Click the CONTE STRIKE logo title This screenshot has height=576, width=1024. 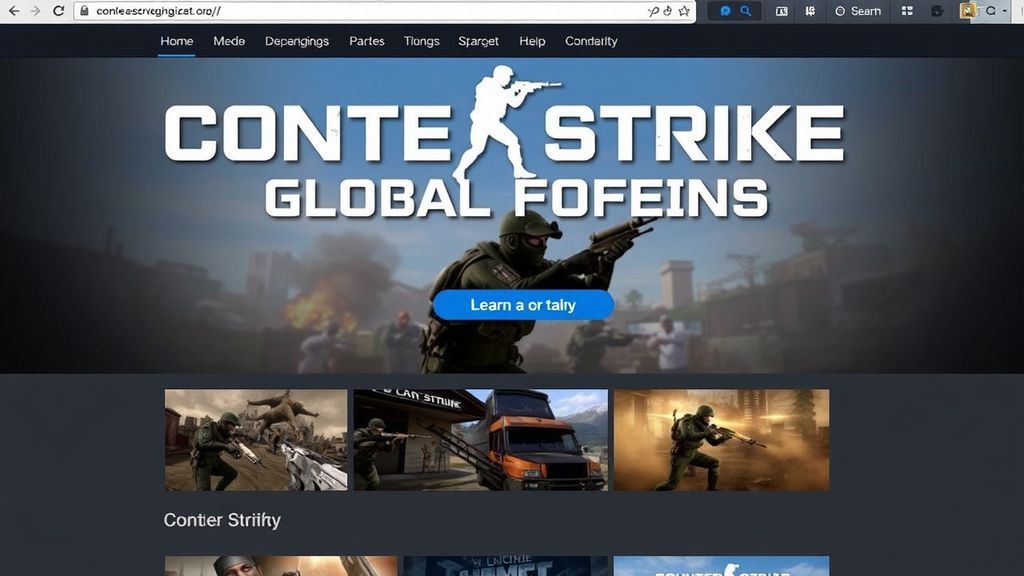click(x=504, y=131)
